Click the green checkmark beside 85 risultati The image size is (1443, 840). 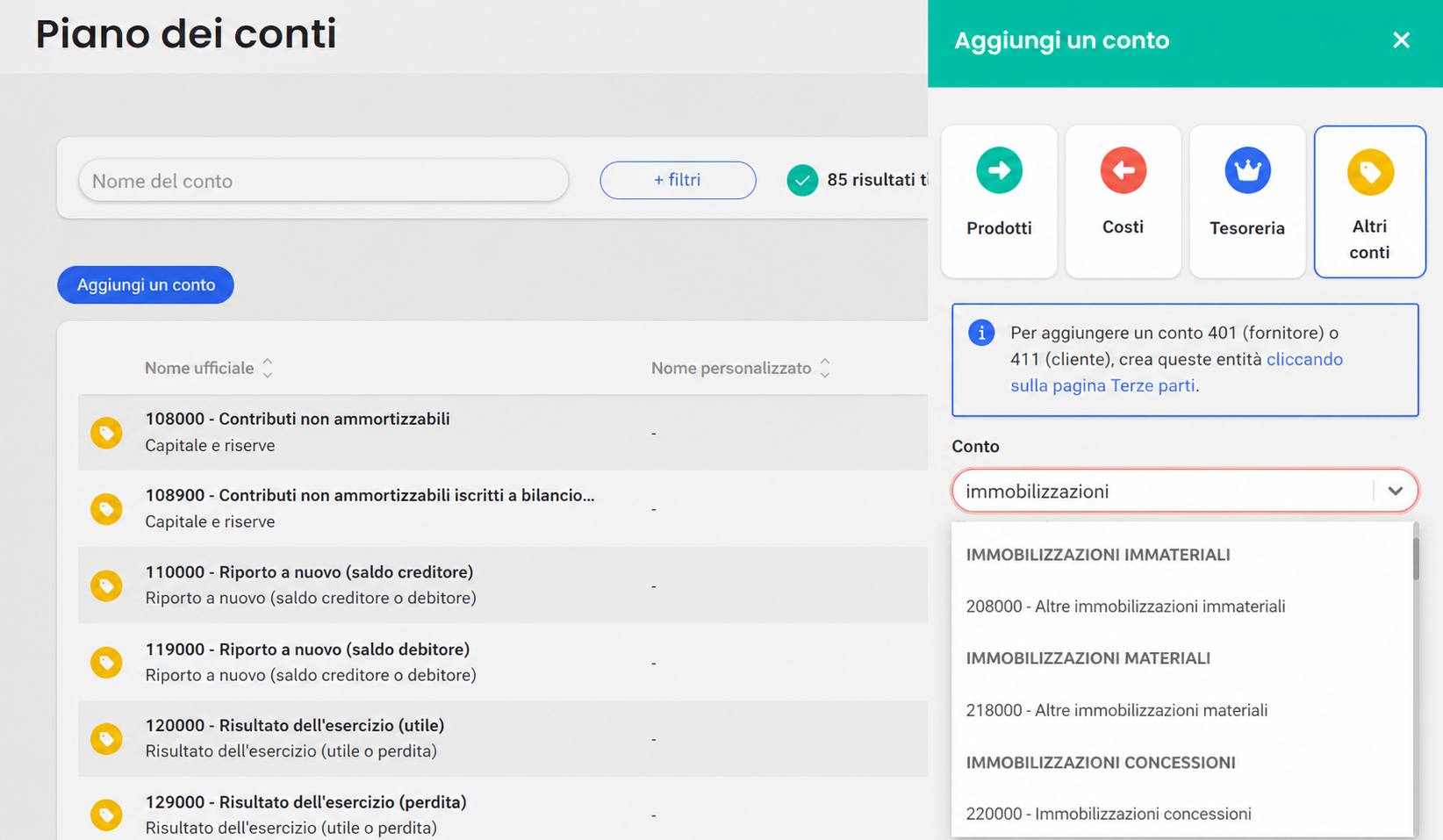coord(802,180)
